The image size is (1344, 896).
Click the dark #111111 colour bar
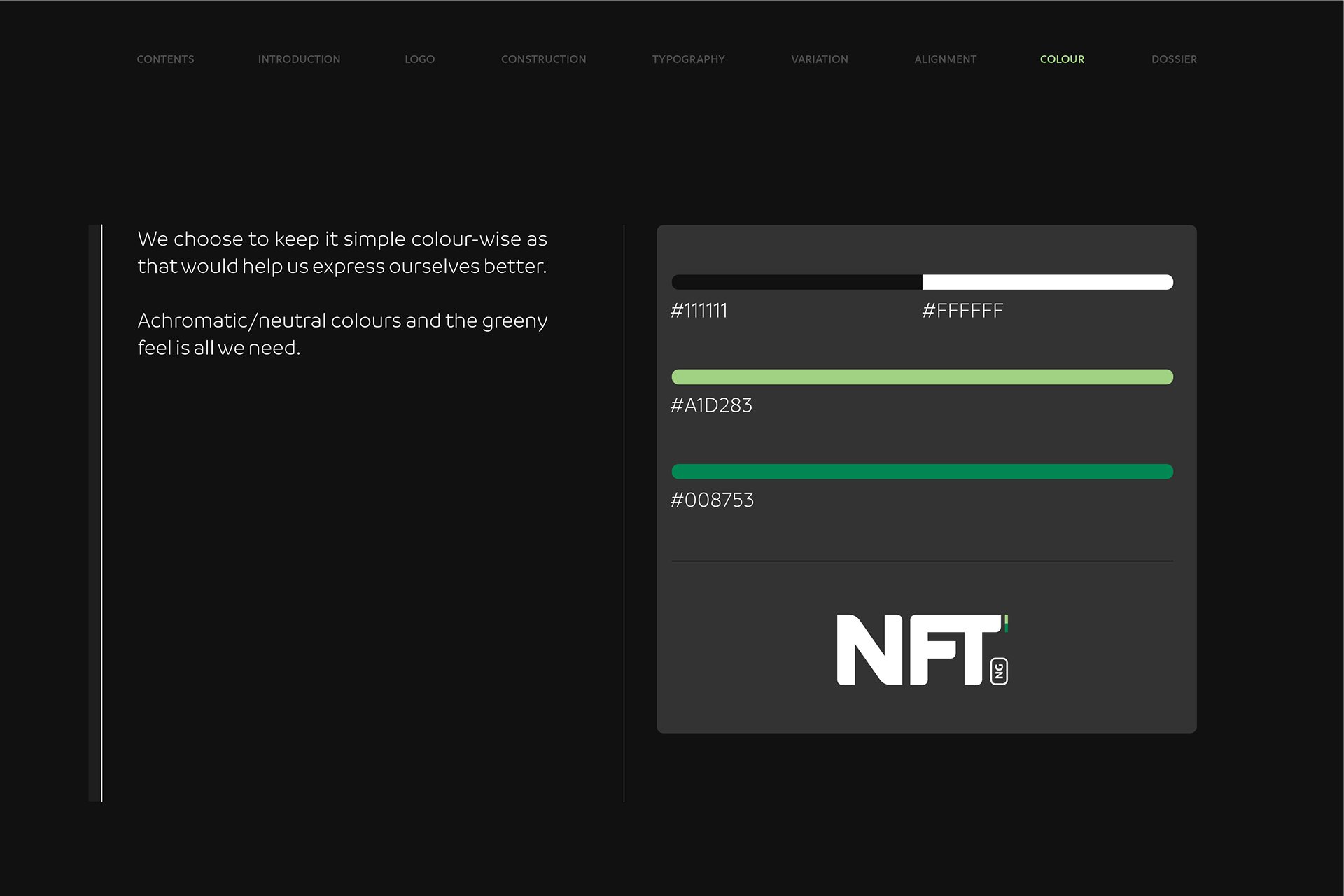(x=797, y=282)
